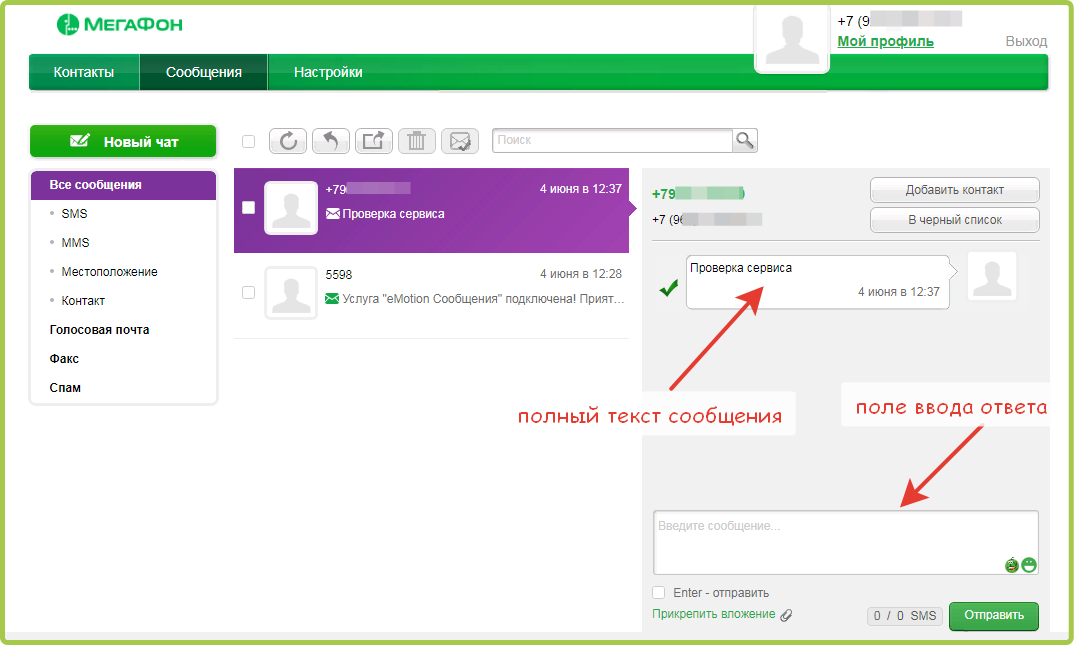Click the green checkmark delivery status icon
This screenshot has height=645, width=1074.
(669, 288)
